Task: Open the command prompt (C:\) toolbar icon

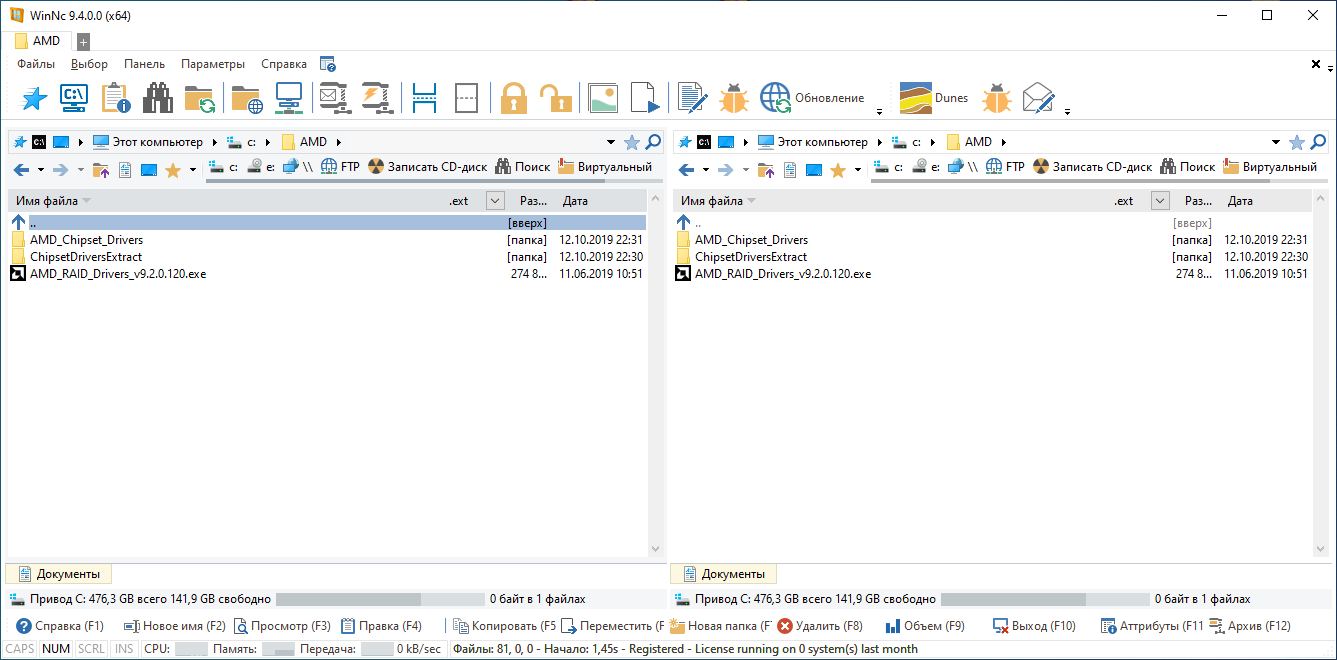Action: tap(74, 98)
